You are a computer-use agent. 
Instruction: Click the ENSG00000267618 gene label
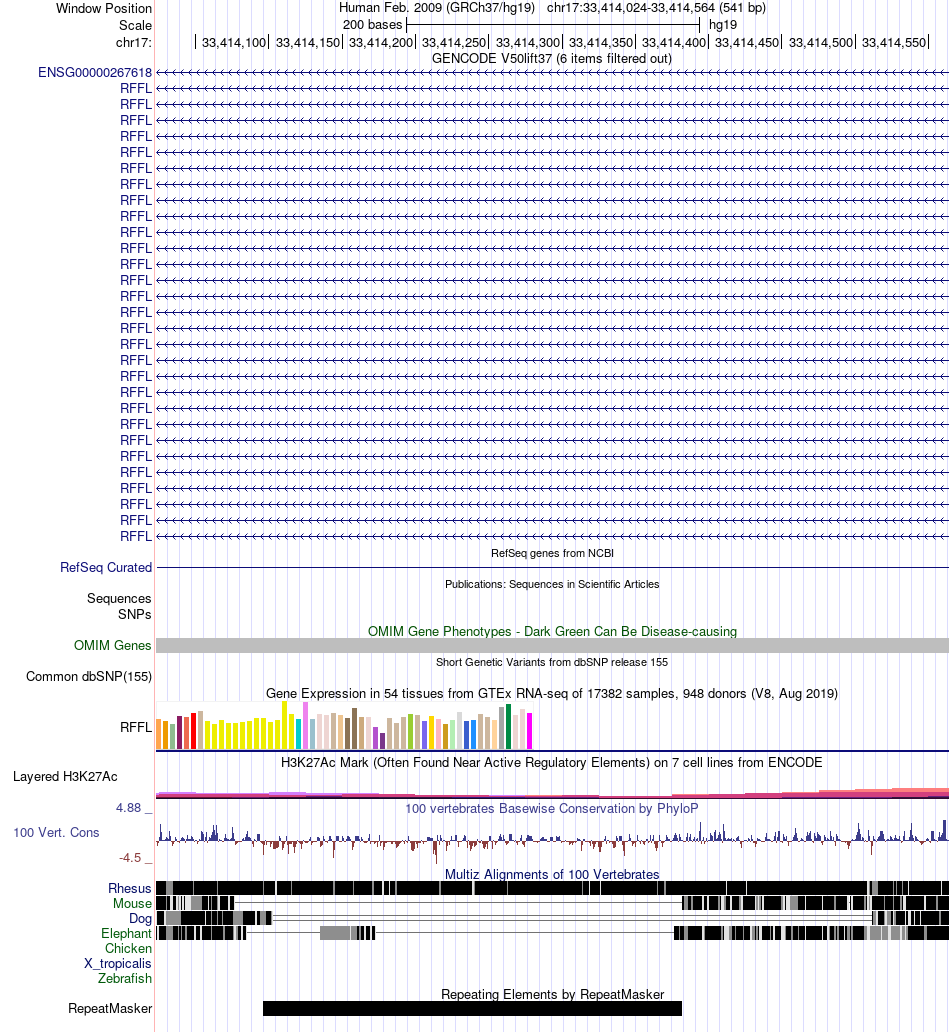(95, 72)
